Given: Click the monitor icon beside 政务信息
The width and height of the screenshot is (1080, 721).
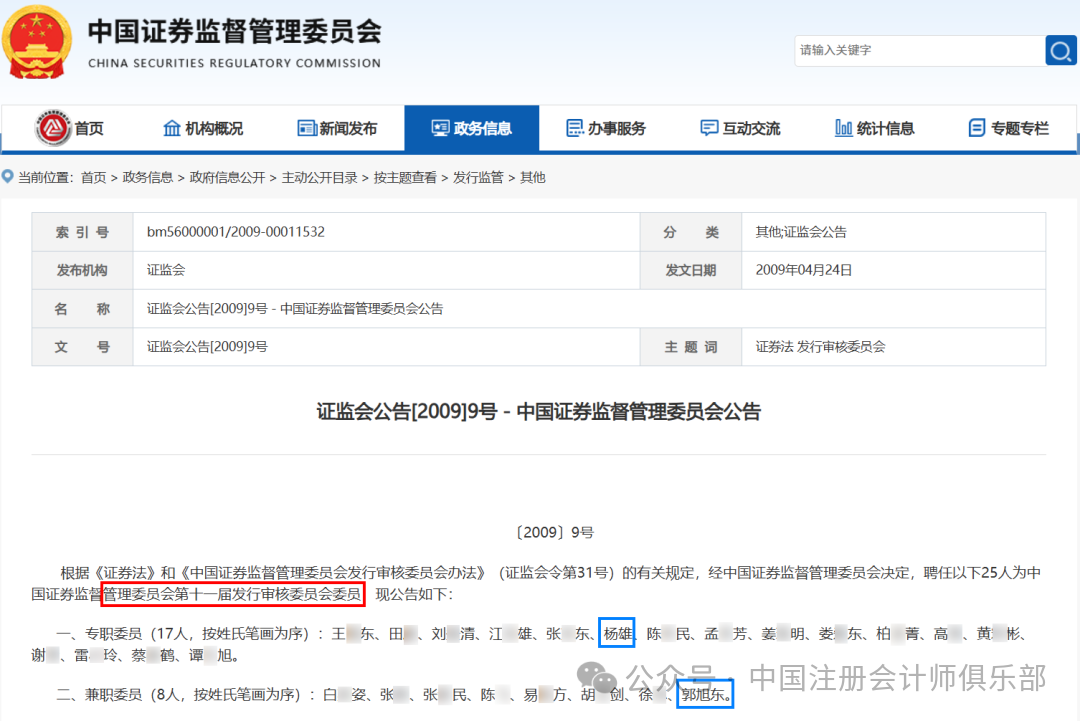Looking at the screenshot, I should (440, 128).
